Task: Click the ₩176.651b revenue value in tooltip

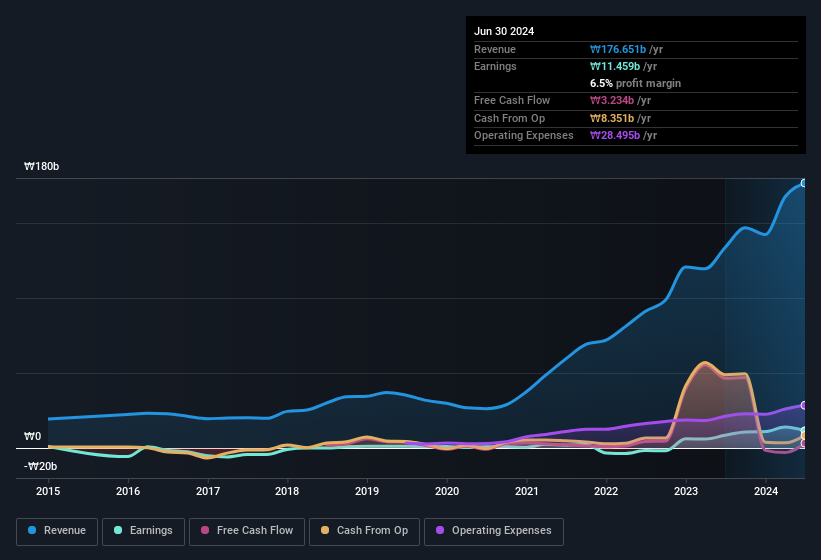Action: coord(618,49)
